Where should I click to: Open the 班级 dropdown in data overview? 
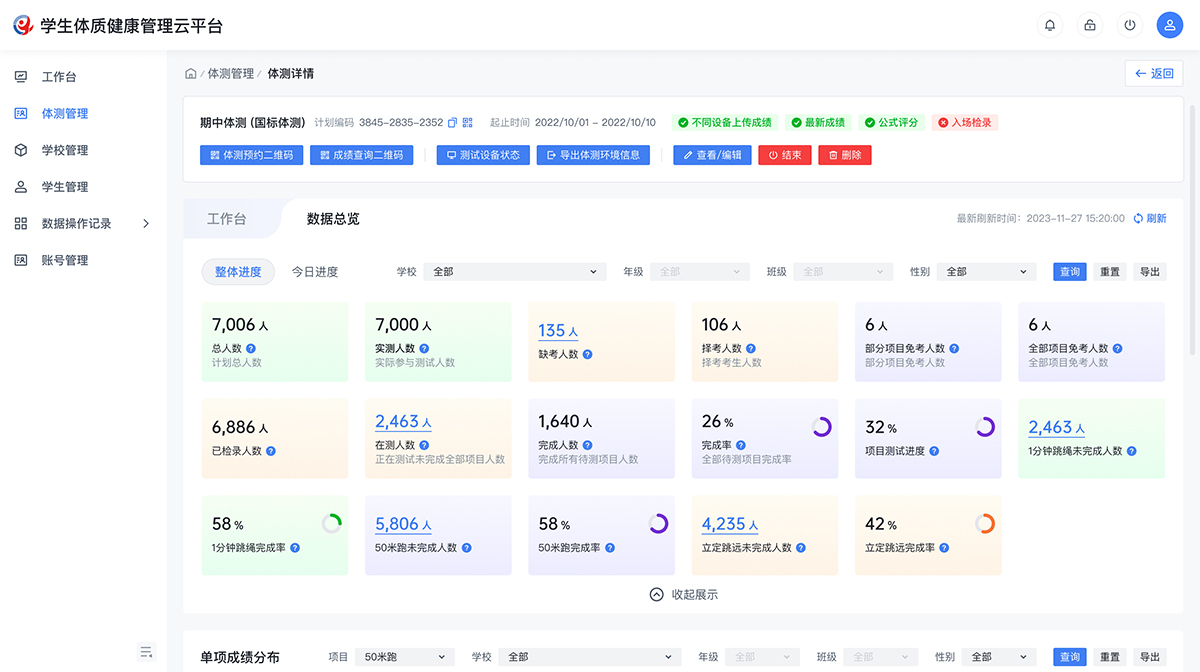tap(843, 272)
